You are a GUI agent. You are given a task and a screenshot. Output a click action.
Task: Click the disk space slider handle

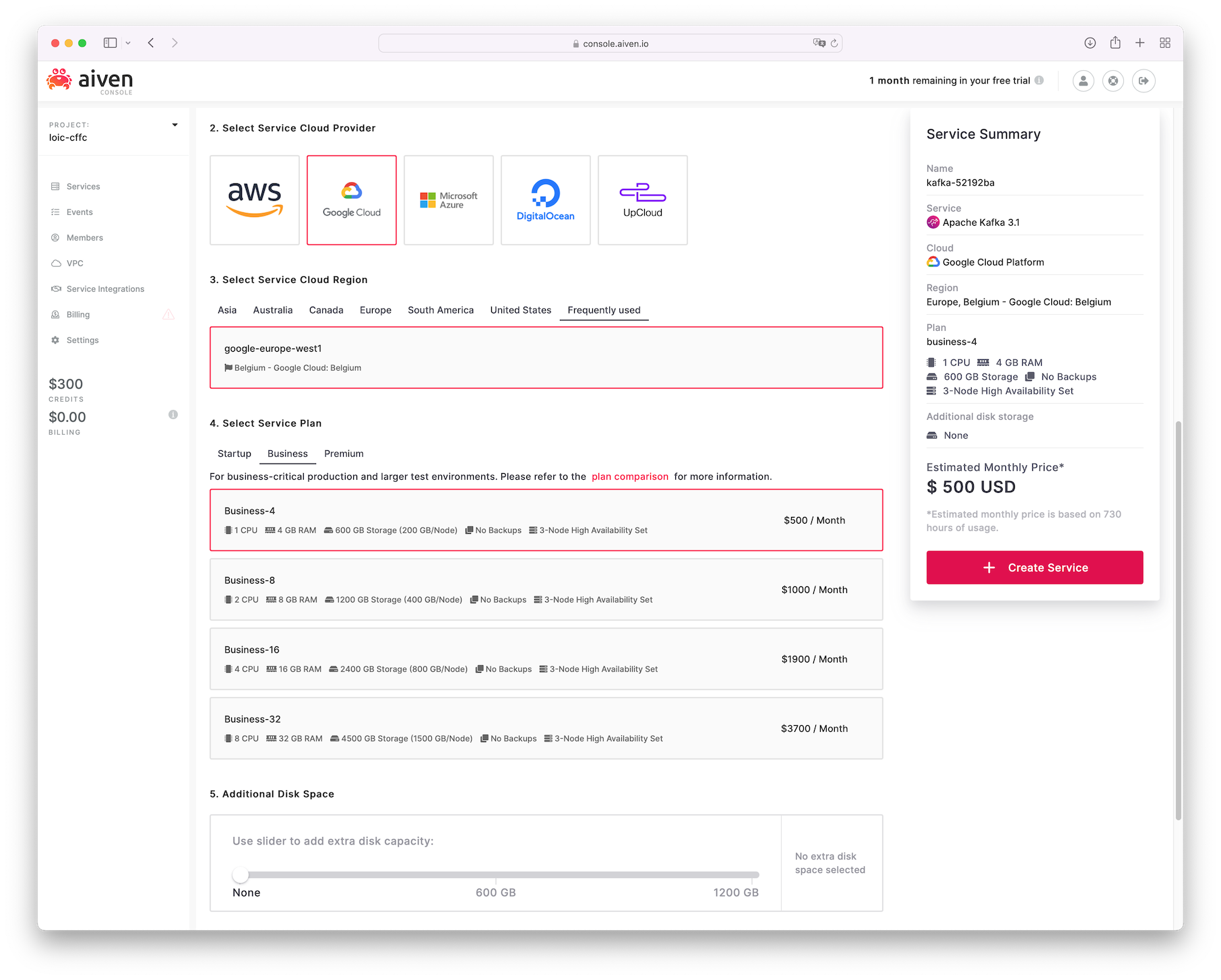click(x=241, y=875)
